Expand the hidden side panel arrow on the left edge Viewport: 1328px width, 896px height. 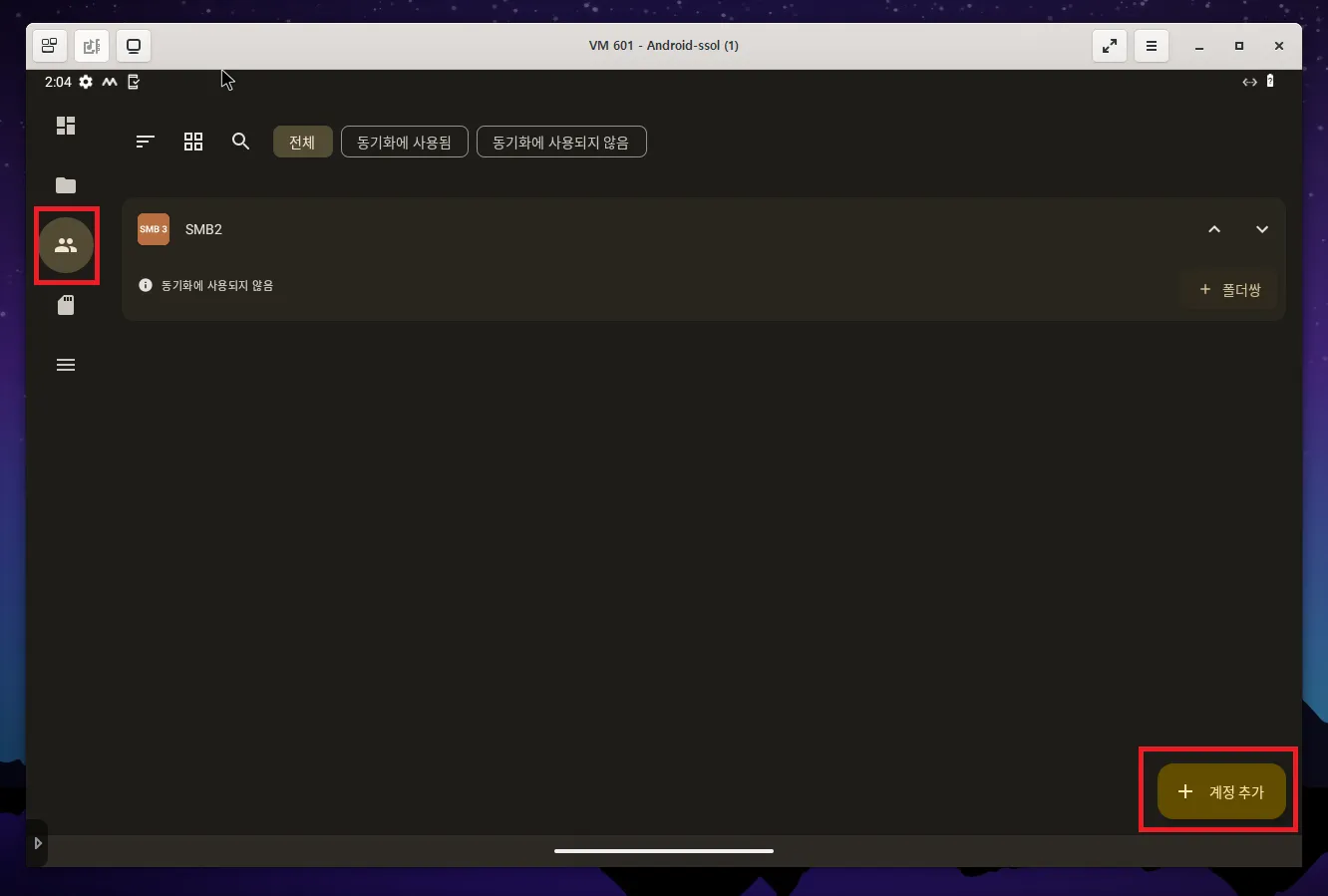38,842
